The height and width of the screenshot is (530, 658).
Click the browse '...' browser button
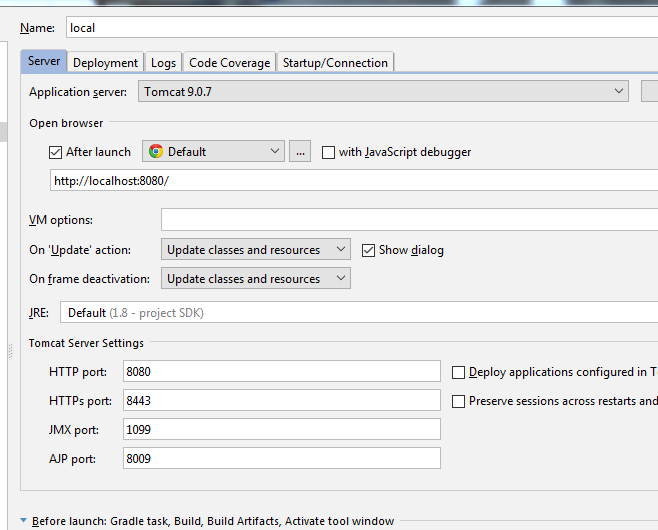(x=300, y=151)
